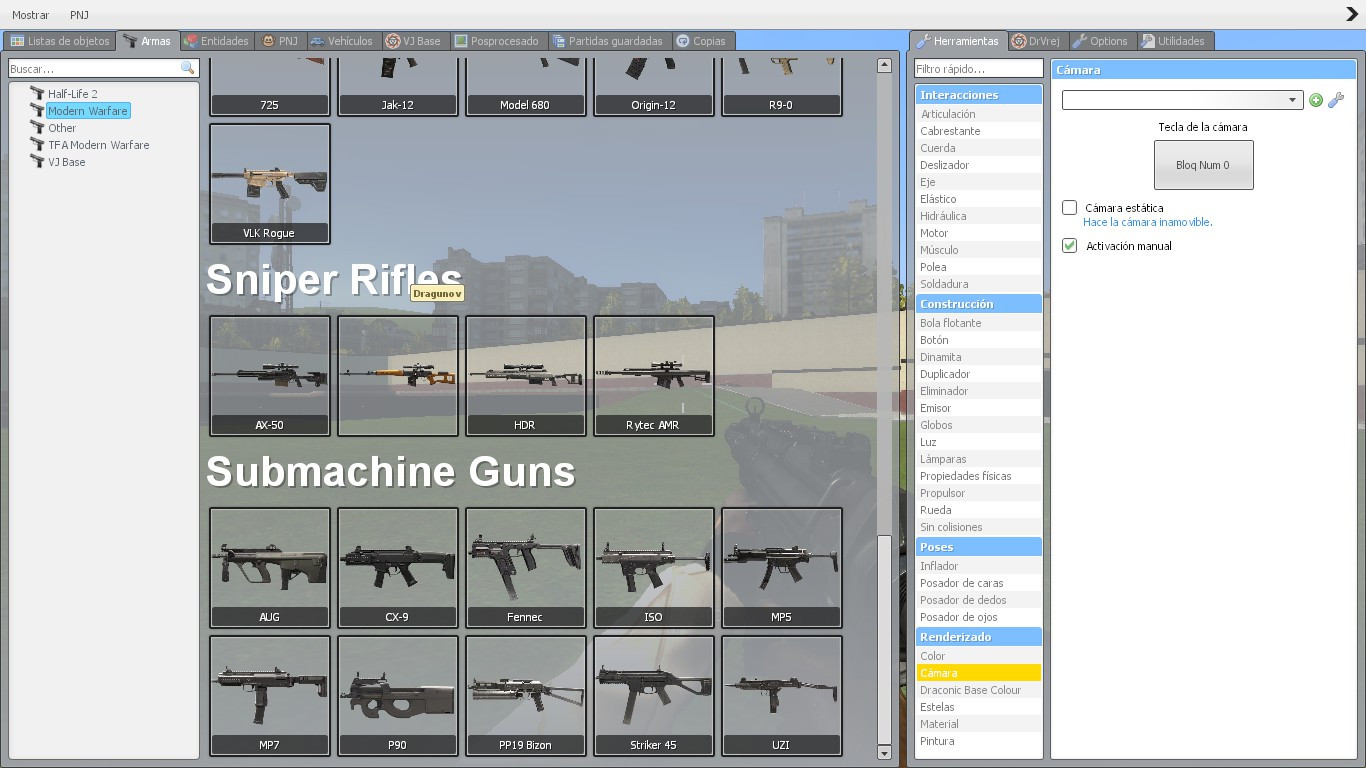Screen dimensions: 1366x768
Task: Click the smiley icon on the PNJ tab
Action: (x=265, y=41)
